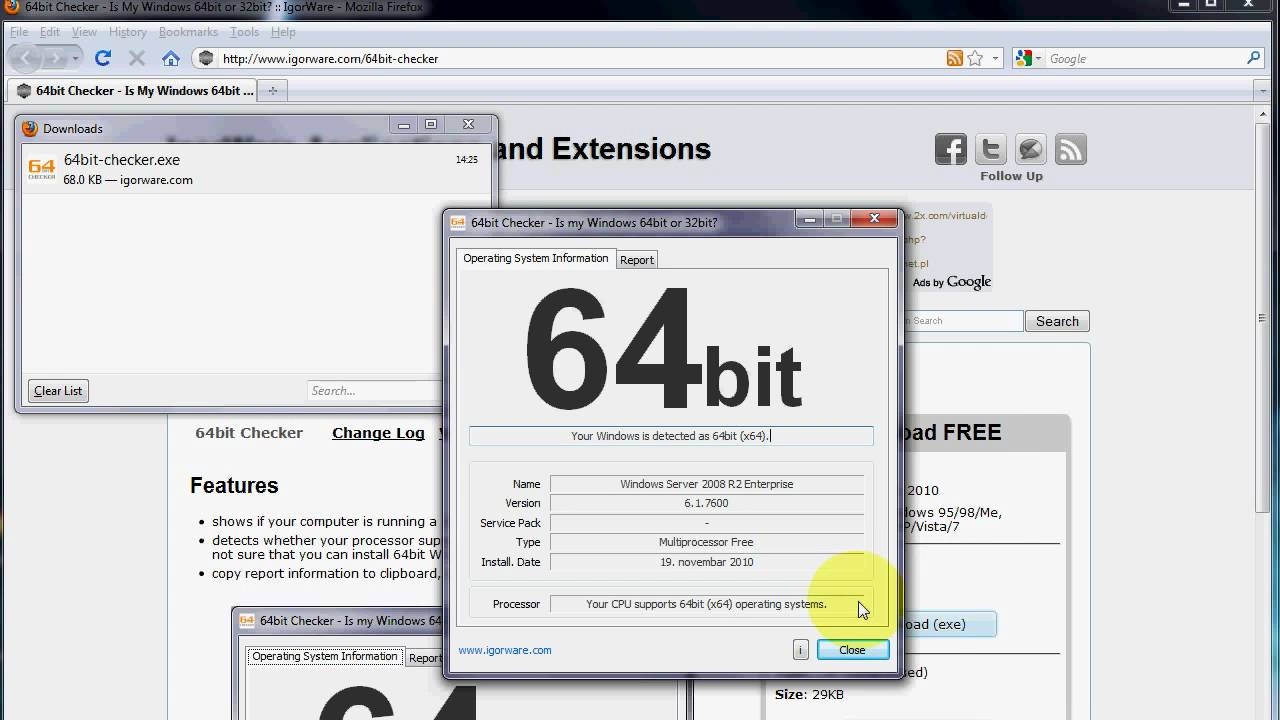
Task: Click version value 6.1.7600
Action: (x=706, y=503)
